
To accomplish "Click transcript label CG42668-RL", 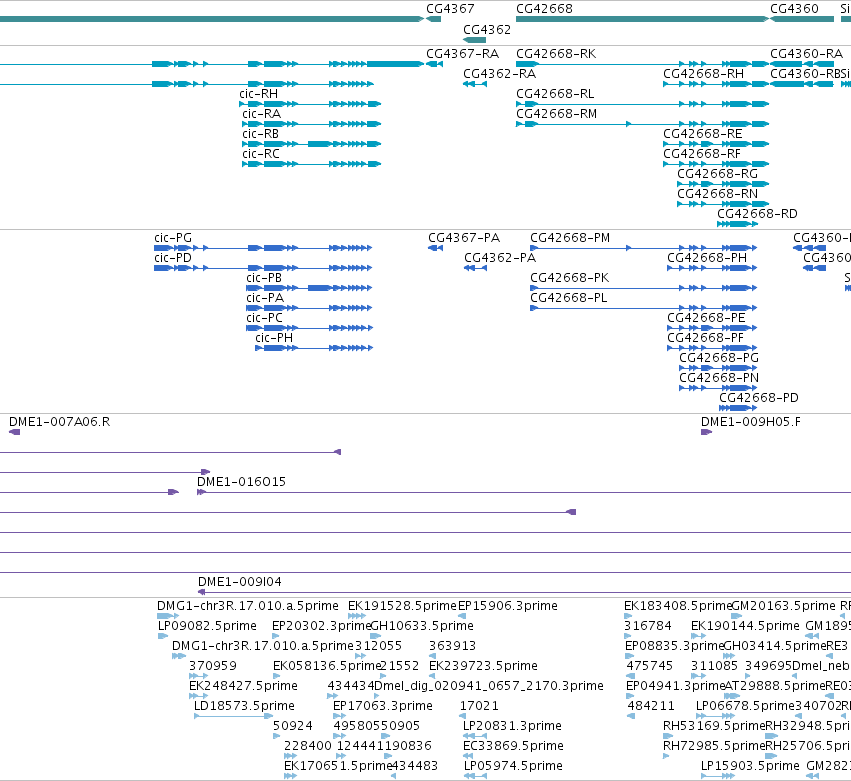I will 555,94.
